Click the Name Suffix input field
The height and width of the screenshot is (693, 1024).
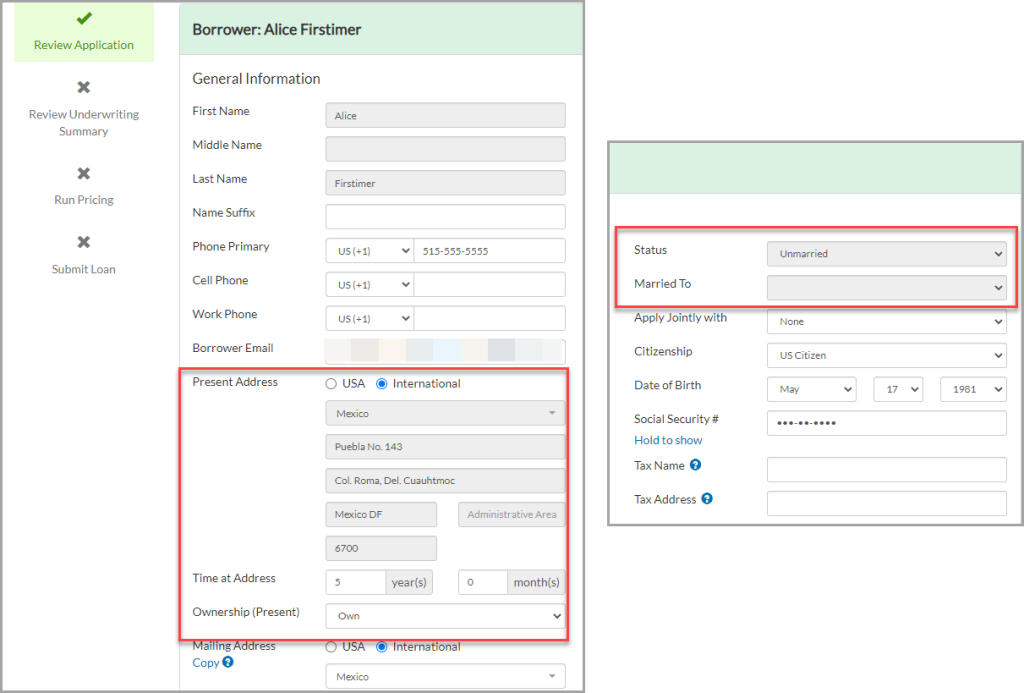(445, 217)
